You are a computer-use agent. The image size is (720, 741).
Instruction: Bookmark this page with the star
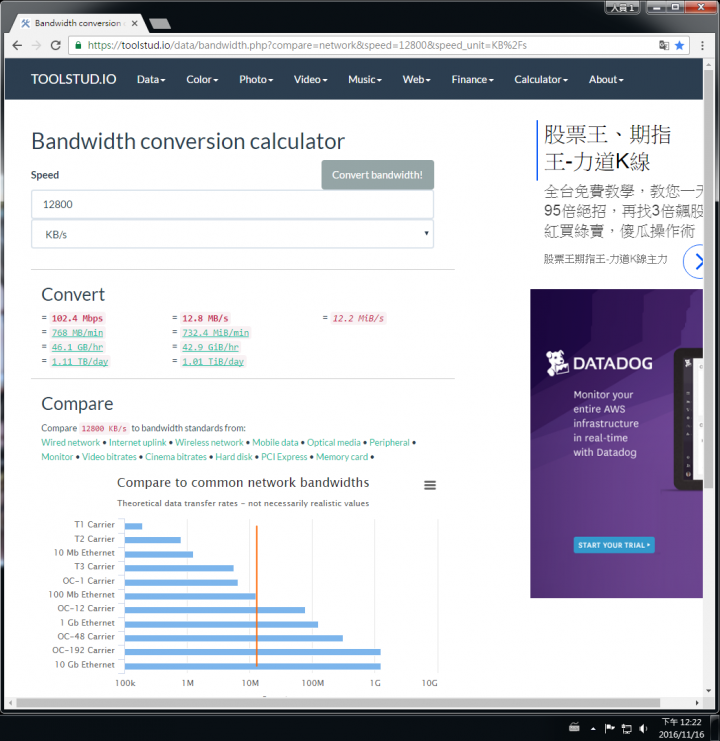(679, 45)
